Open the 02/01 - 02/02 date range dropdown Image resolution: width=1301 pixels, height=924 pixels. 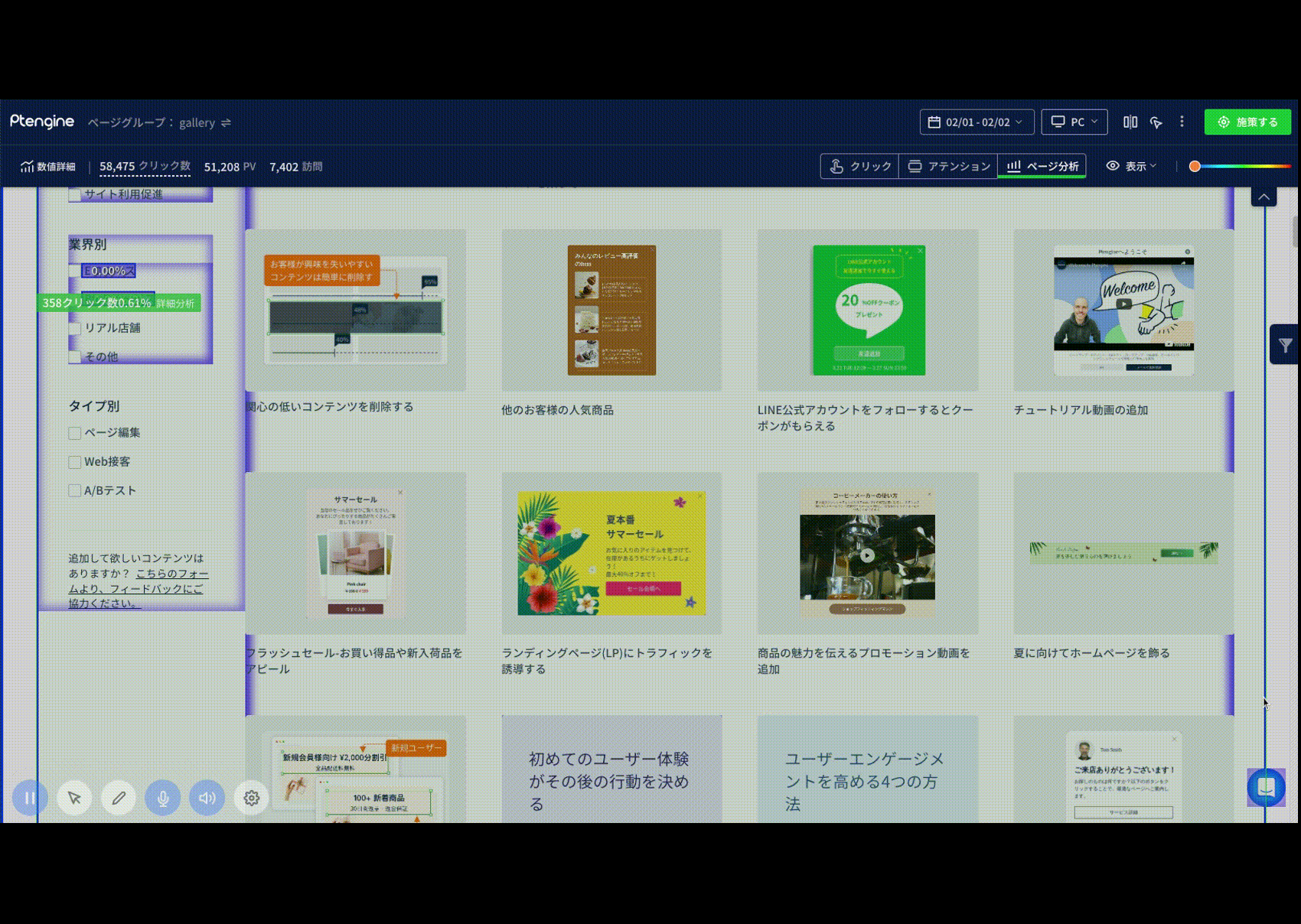[x=977, y=122]
